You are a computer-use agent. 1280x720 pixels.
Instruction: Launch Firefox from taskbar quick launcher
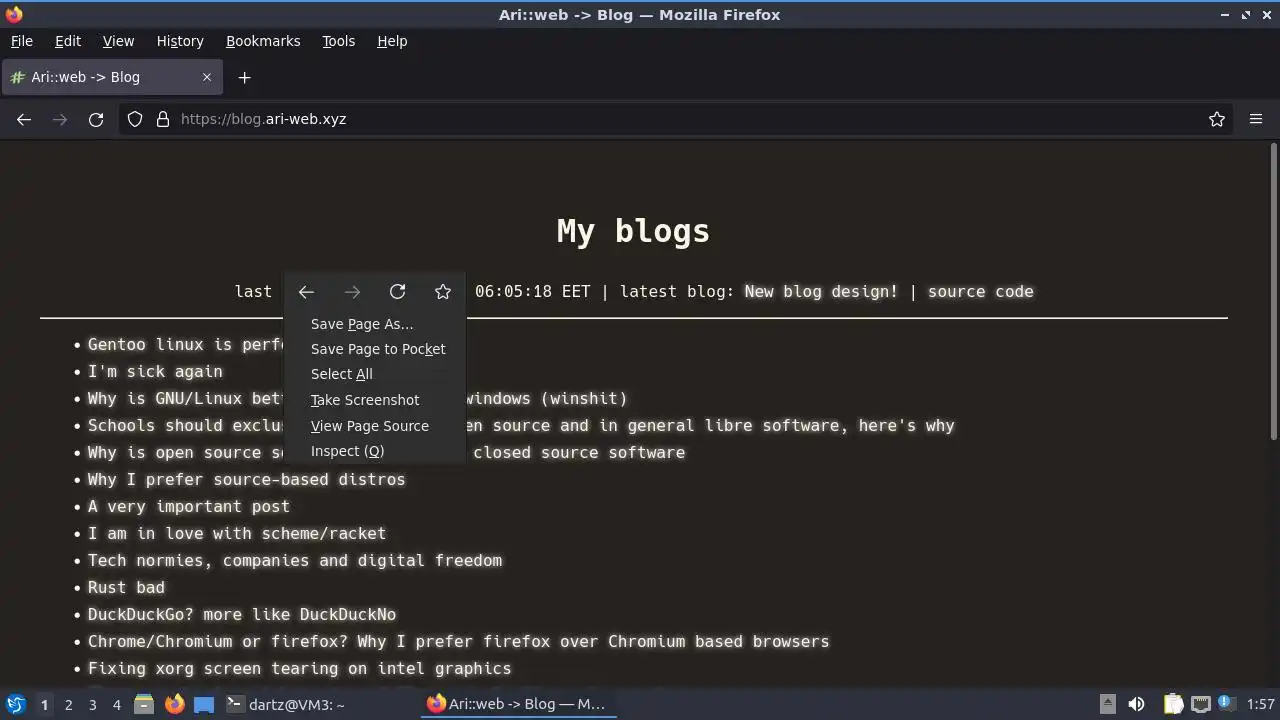click(x=174, y=704)
